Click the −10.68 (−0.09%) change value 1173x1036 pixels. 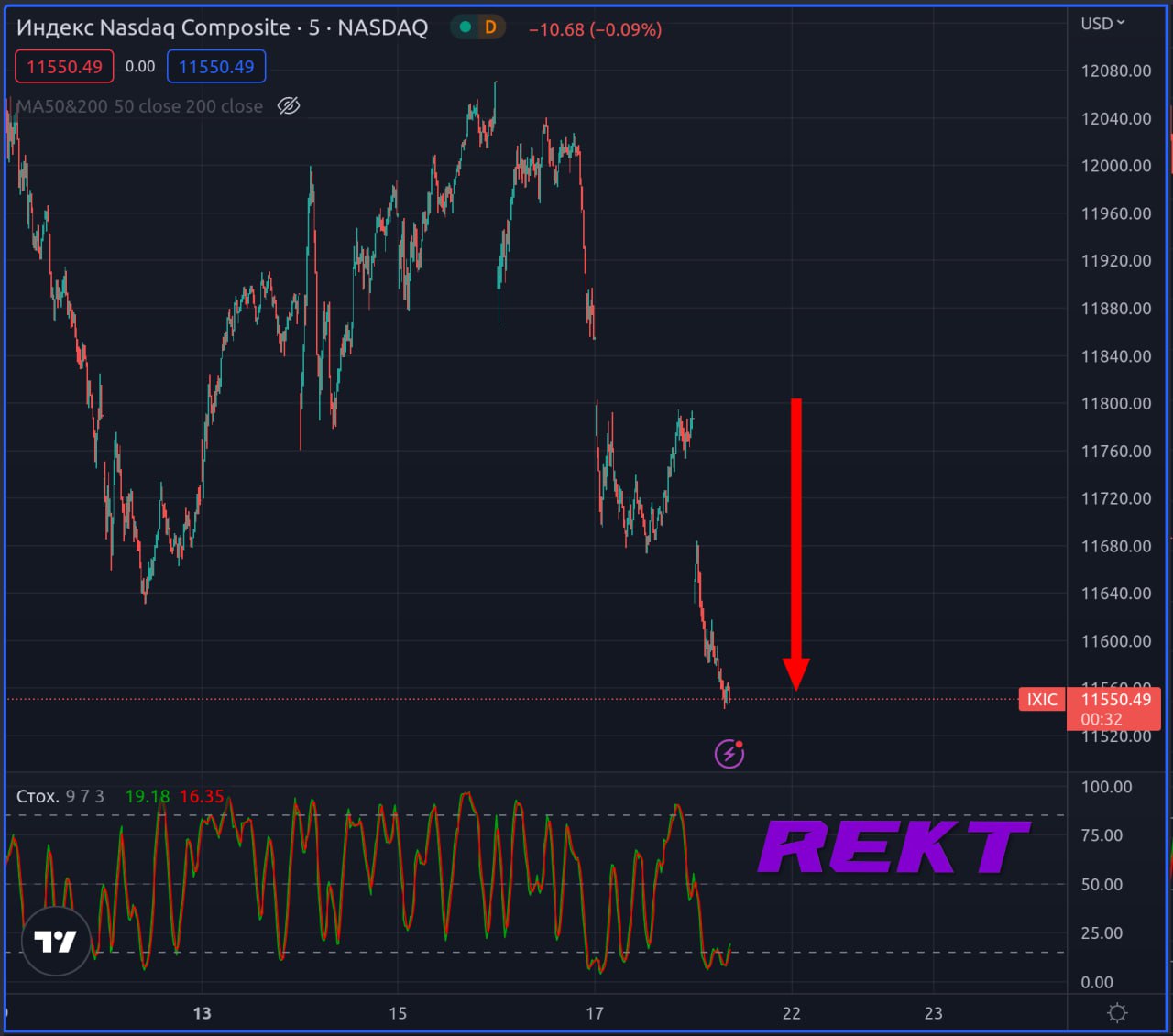coord(596,29)
